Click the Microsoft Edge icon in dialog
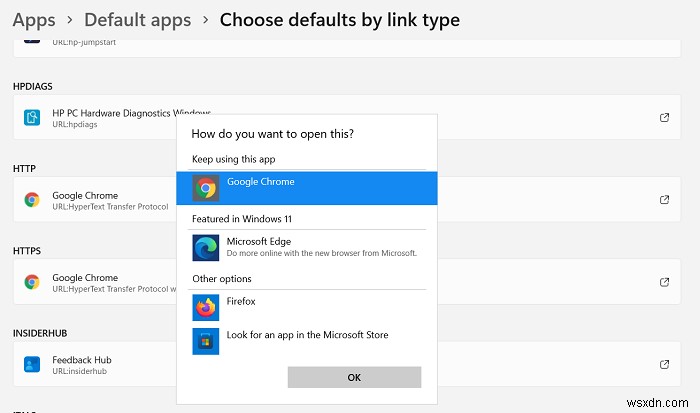Viewport: 700px width, 413px height. coord(206,248)
